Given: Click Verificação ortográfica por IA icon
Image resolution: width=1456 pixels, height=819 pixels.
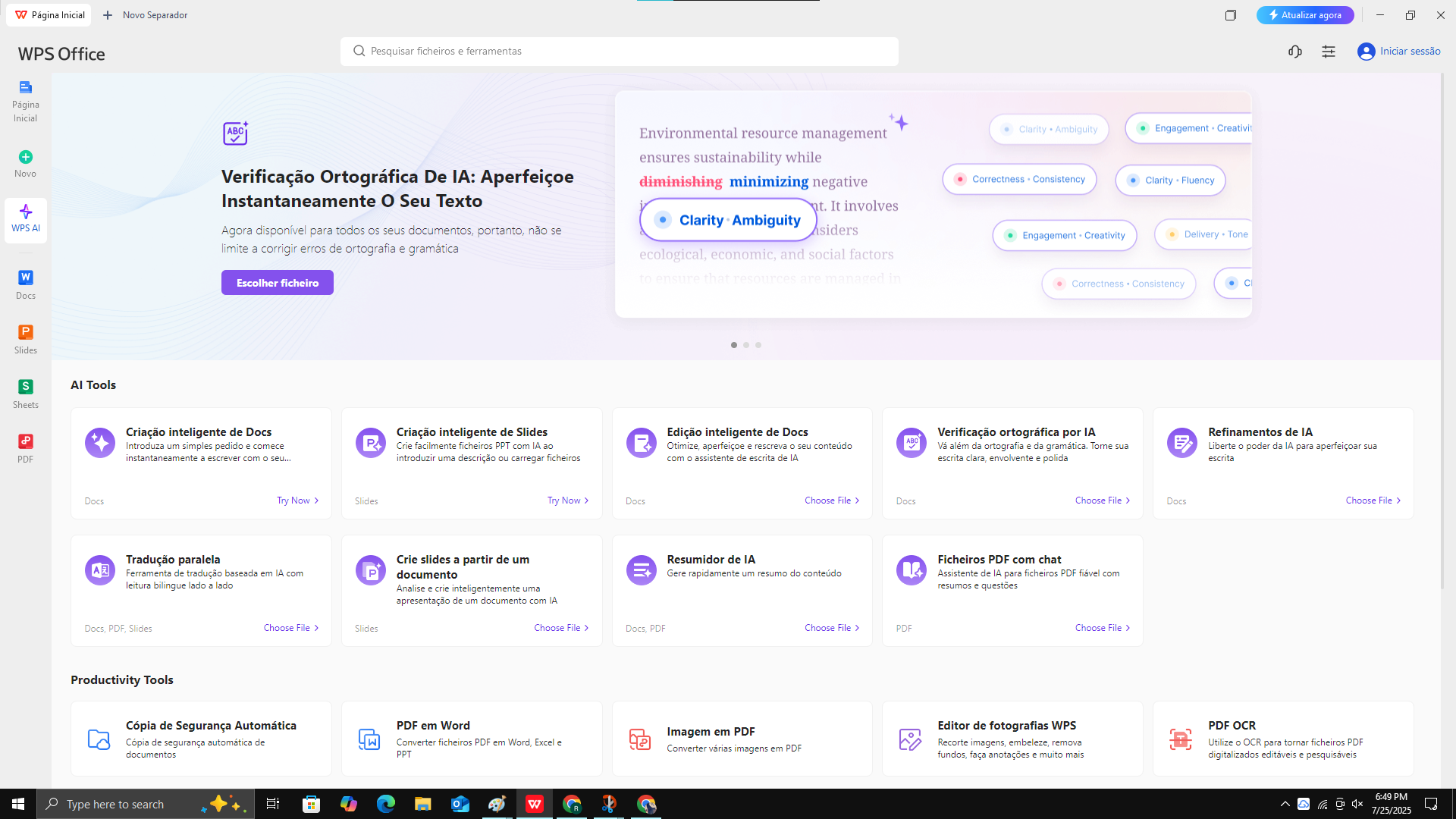Looking at the screenshot, I should click(x=911, y=442).
